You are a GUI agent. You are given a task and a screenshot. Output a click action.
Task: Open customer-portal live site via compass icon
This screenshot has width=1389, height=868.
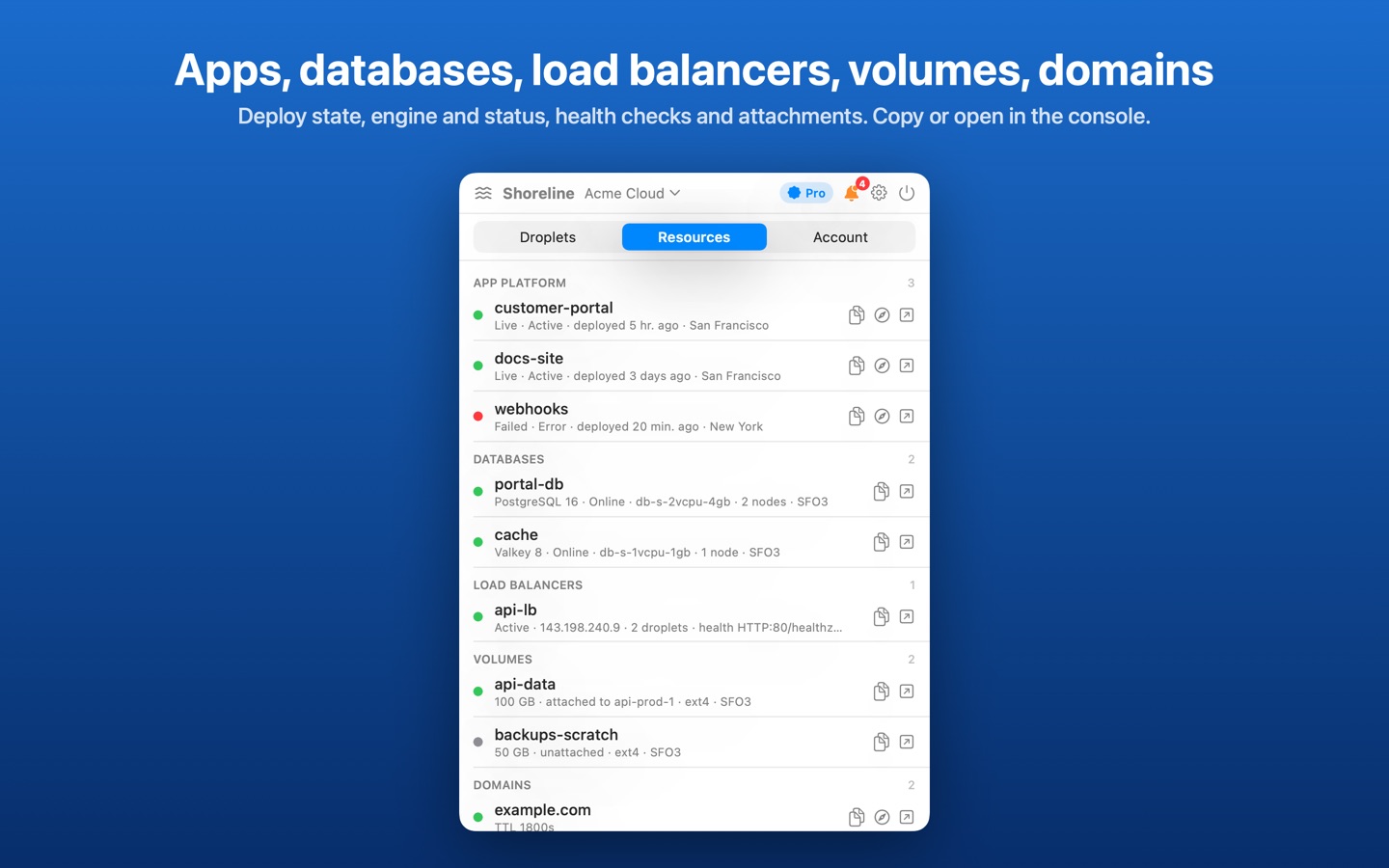click(x=882, y=315)
